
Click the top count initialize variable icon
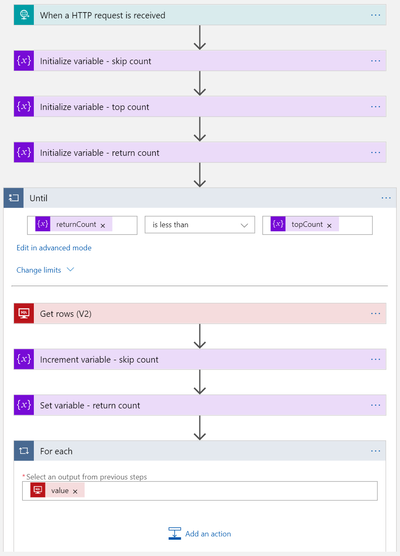pos(24,106)
